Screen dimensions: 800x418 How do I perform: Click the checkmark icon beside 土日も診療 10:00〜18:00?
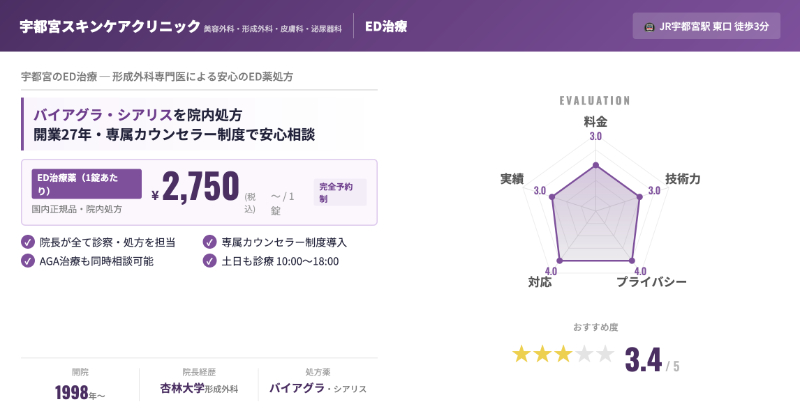(210, 260)
